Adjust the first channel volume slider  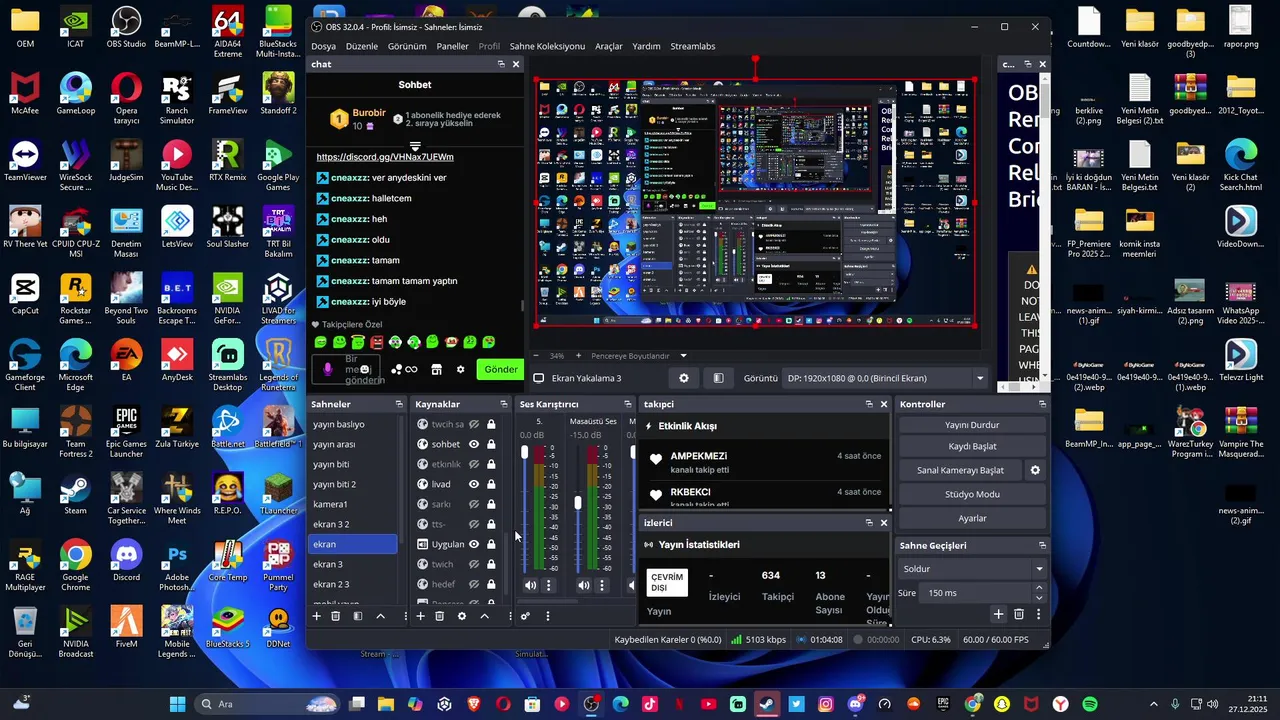(x=524, y=453)
